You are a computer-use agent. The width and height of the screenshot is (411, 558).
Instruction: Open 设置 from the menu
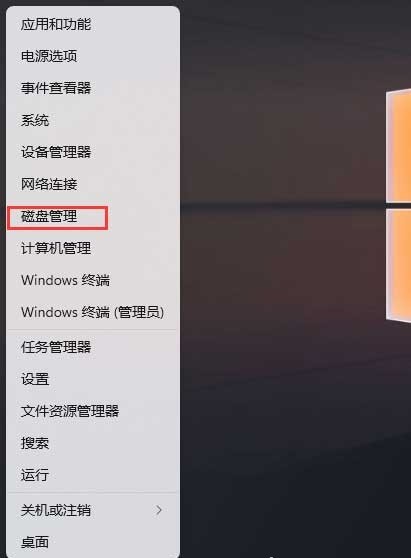pyautogui.click(x=93, y=379)
